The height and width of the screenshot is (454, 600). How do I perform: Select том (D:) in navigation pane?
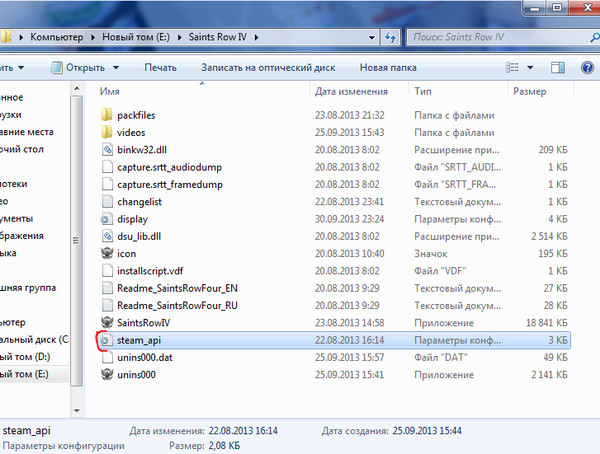25,357
